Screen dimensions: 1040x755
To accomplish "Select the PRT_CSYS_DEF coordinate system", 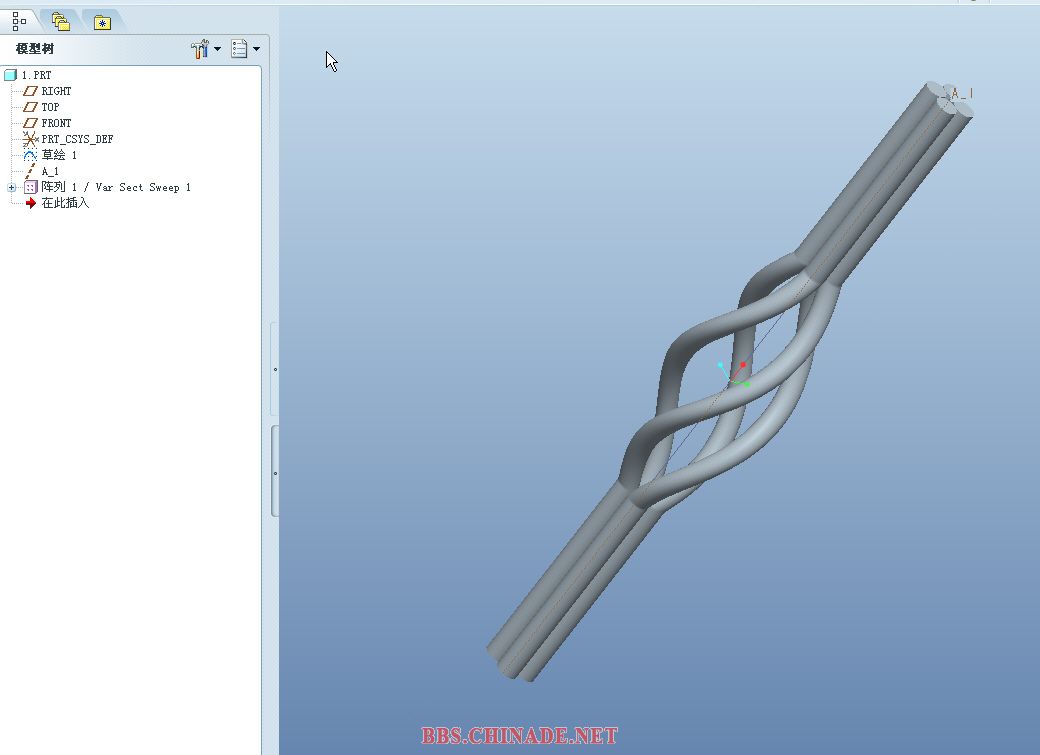I will 77,139.
